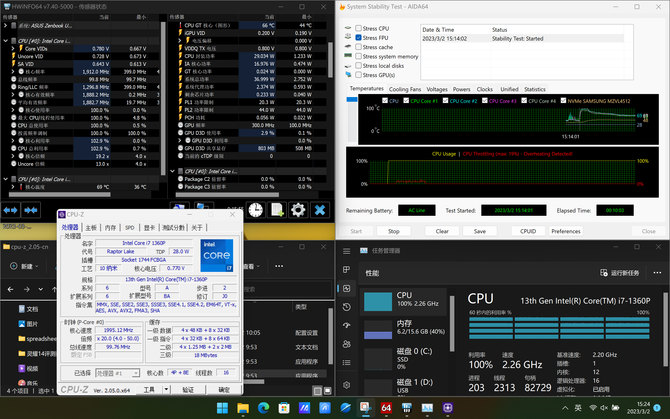Open the Windows Start button
The image size is (670, 419).
point(222,408)
